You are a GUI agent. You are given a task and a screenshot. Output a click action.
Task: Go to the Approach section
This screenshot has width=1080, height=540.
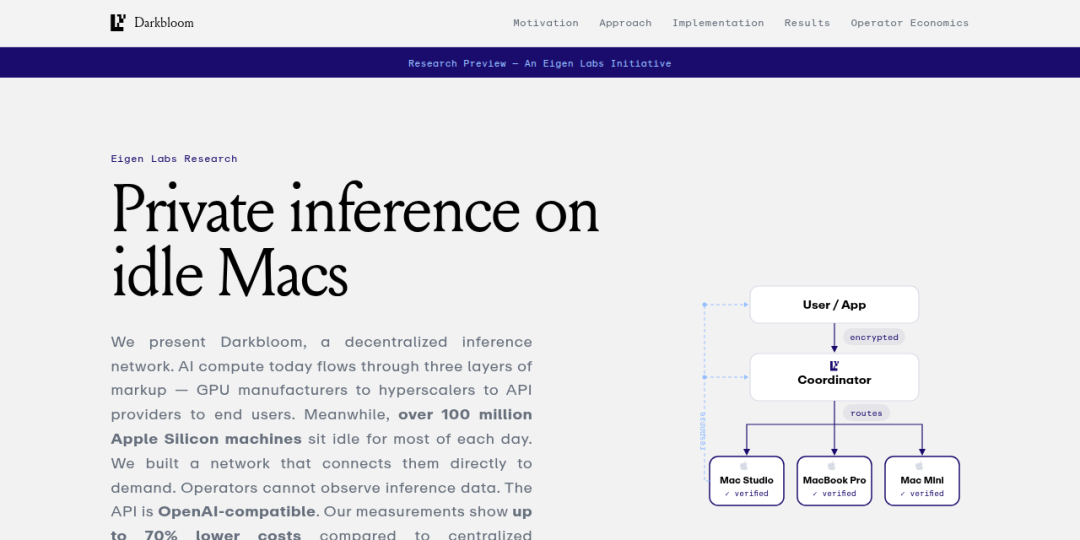[625, 23]
